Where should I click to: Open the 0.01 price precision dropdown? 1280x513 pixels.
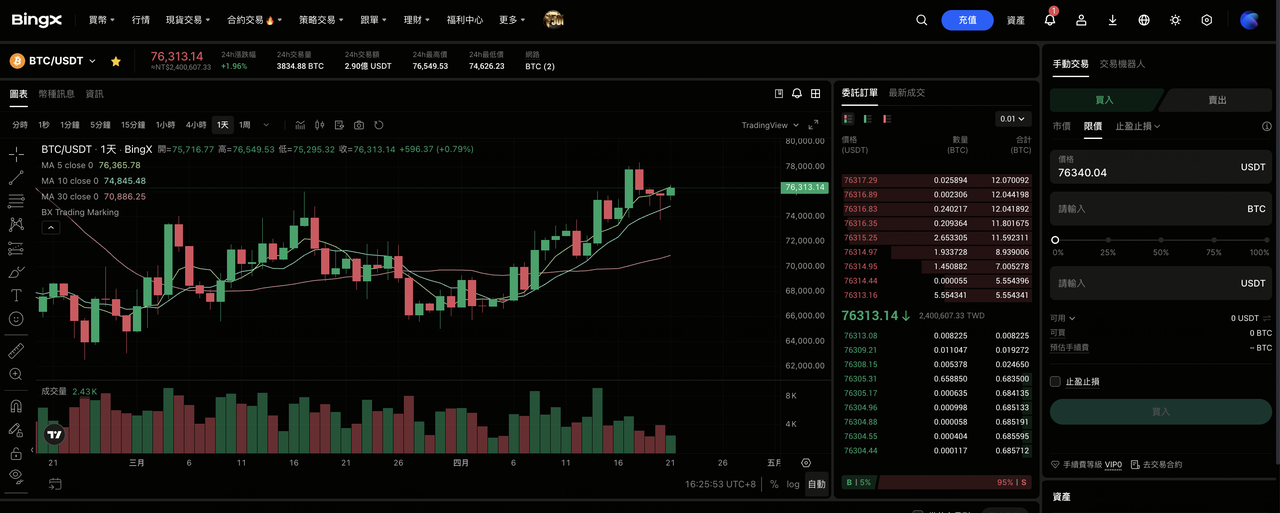[1012, 119]
